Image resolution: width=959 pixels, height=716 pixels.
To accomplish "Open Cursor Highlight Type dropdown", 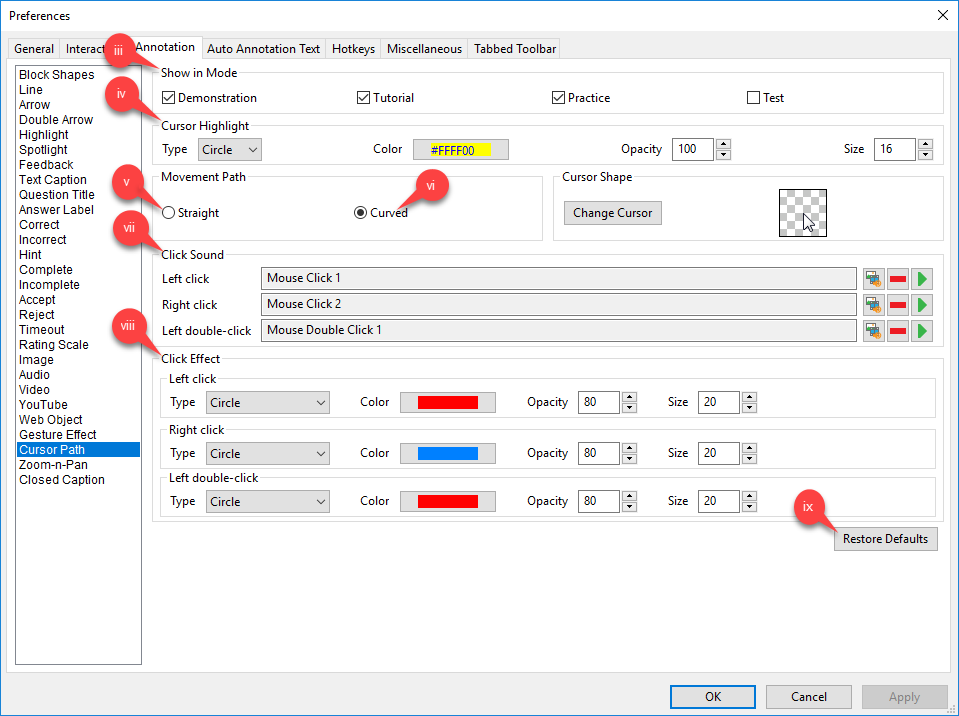I will tap(230, 150).
